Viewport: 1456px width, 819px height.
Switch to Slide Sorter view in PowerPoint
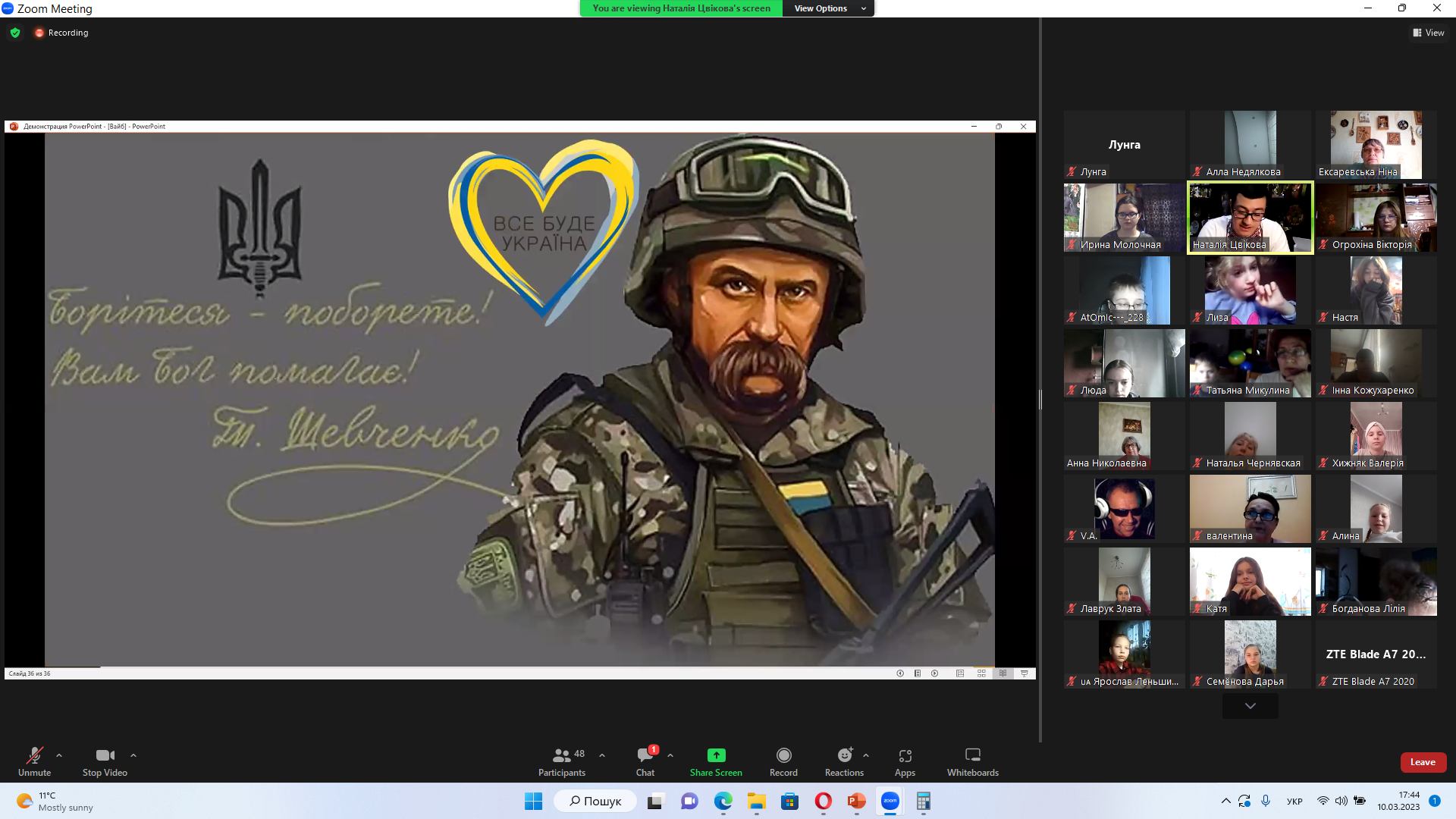[981, 673]
